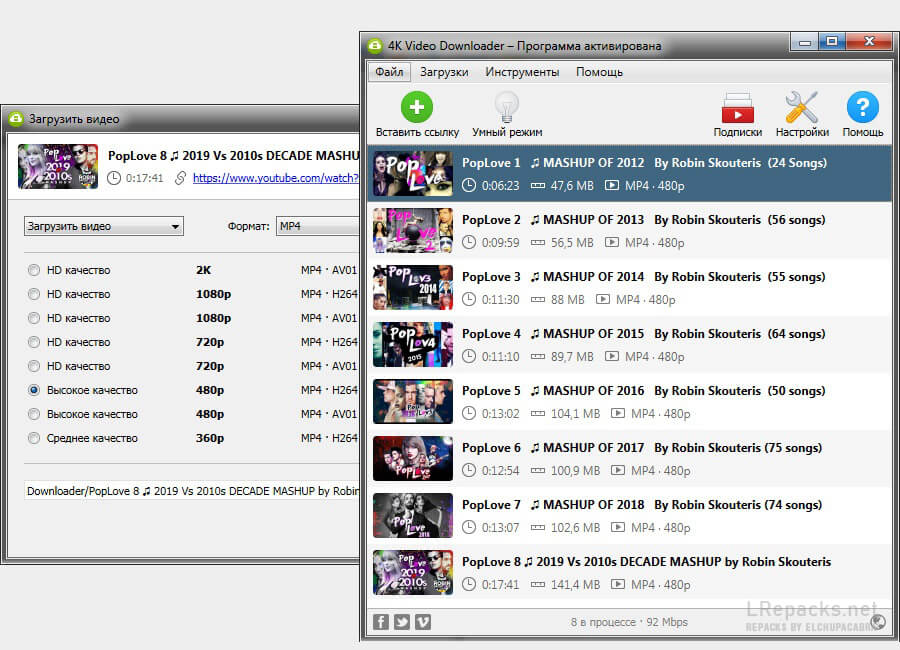900x650 pixels.
Task: Open the Vimeo icon in status bar
Action: [423, 622]
